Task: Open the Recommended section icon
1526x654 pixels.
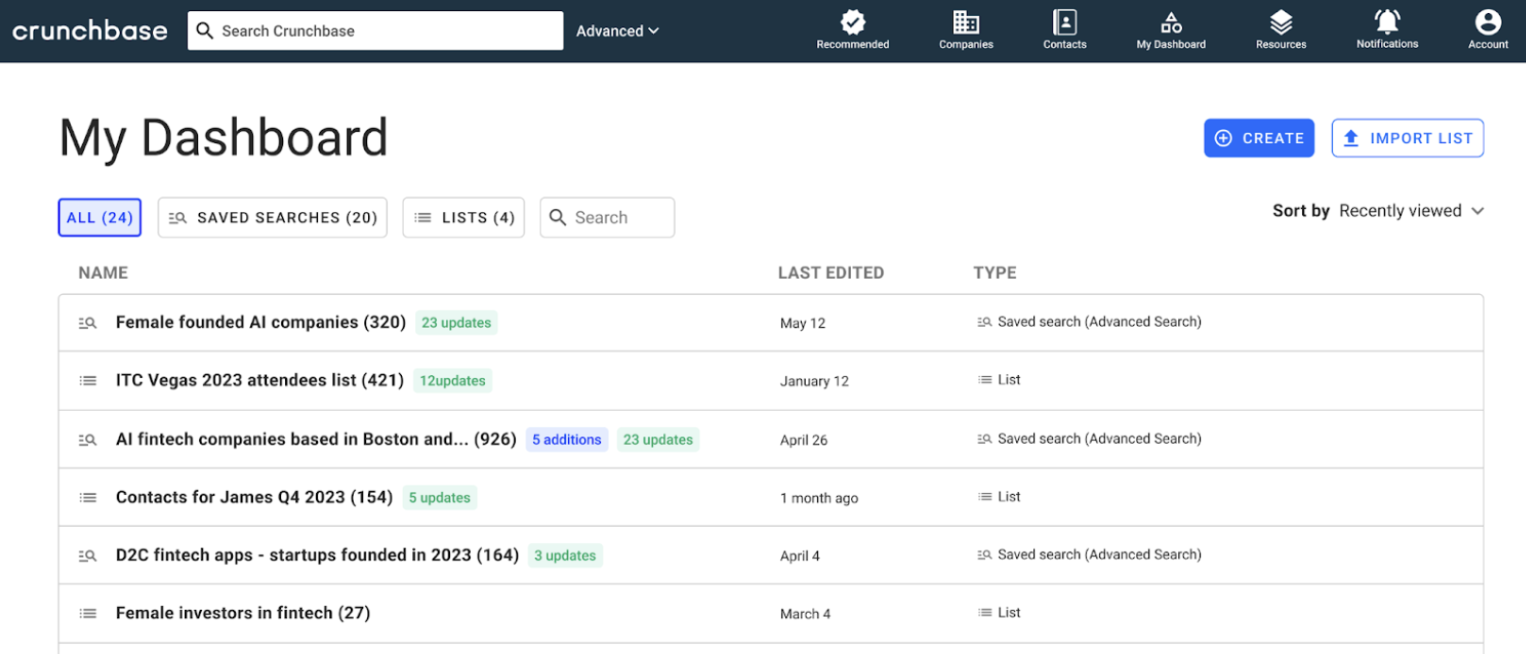Action: point(852,22)
